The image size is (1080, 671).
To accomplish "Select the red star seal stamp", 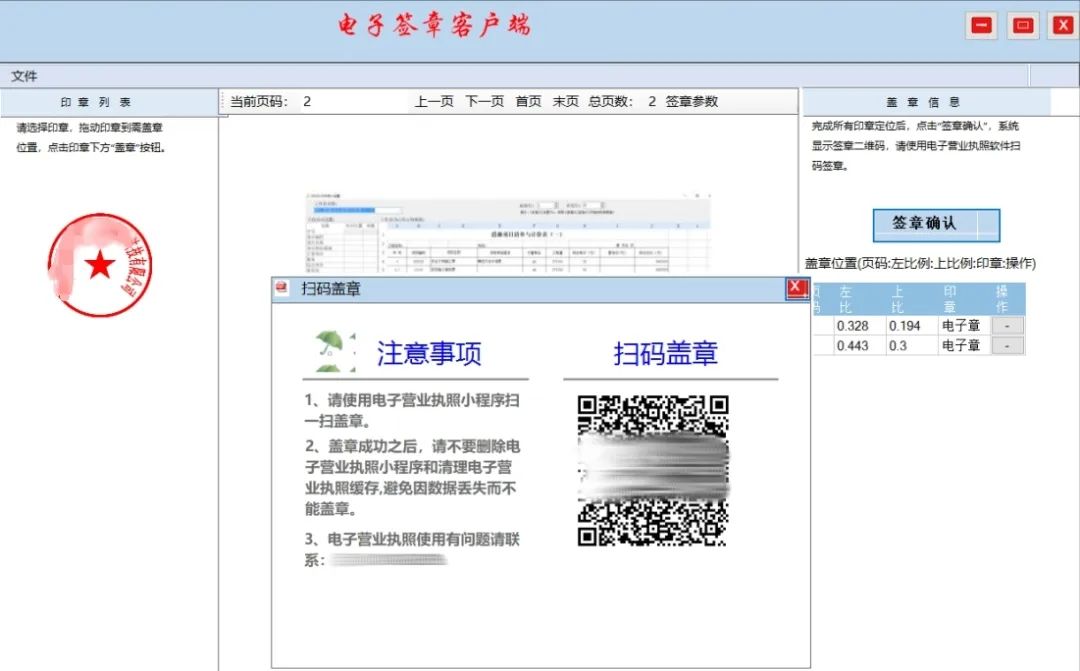I will 99,265.
